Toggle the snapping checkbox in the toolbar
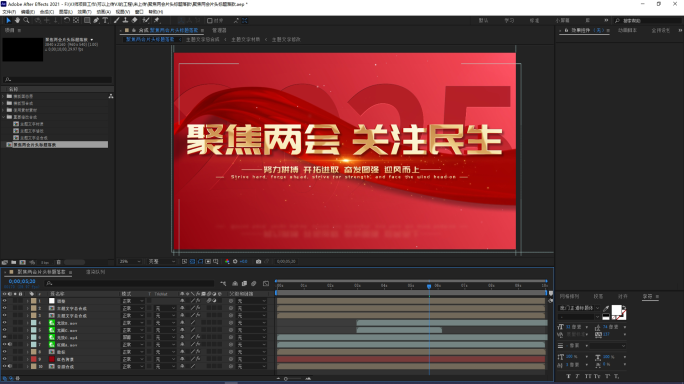The image size is (684, 384). tap(210, 21)
